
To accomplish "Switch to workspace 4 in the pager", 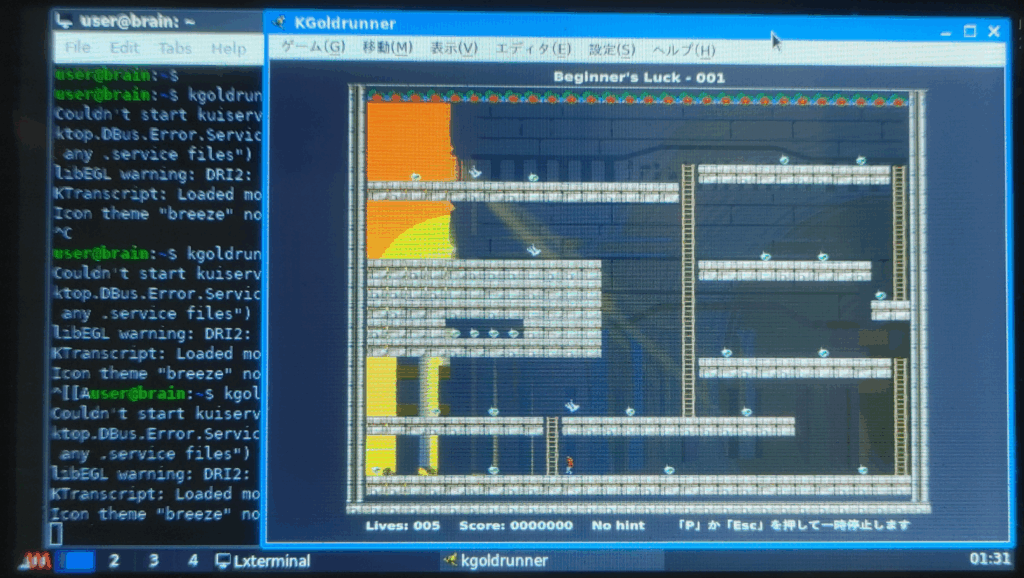I will point(193,561).
